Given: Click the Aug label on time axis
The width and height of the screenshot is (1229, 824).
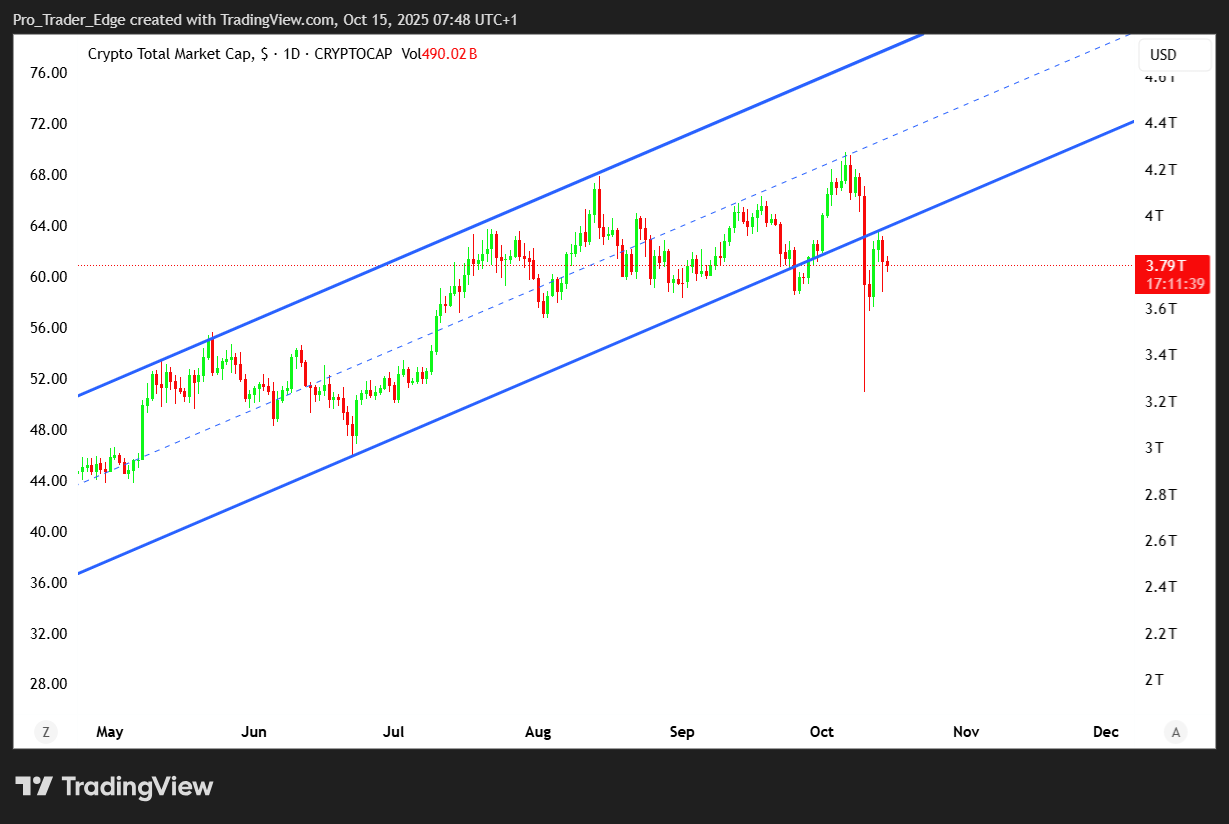Looking at the screenshot, I should pos(538,732).
